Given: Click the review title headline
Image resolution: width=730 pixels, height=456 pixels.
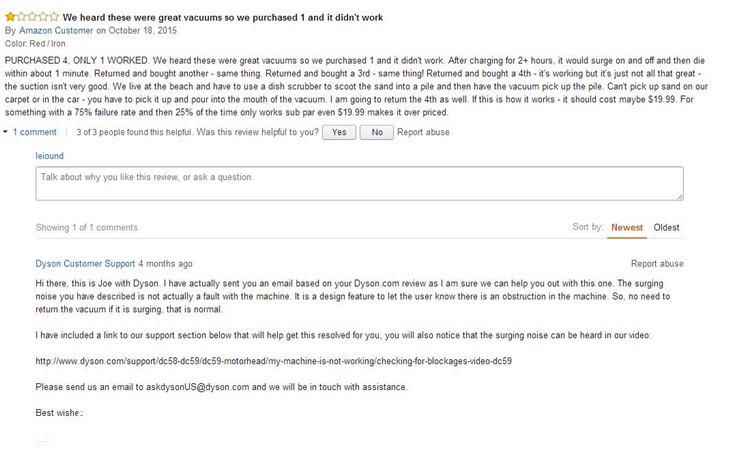Looking at the screenshot, I should point(223,18).
